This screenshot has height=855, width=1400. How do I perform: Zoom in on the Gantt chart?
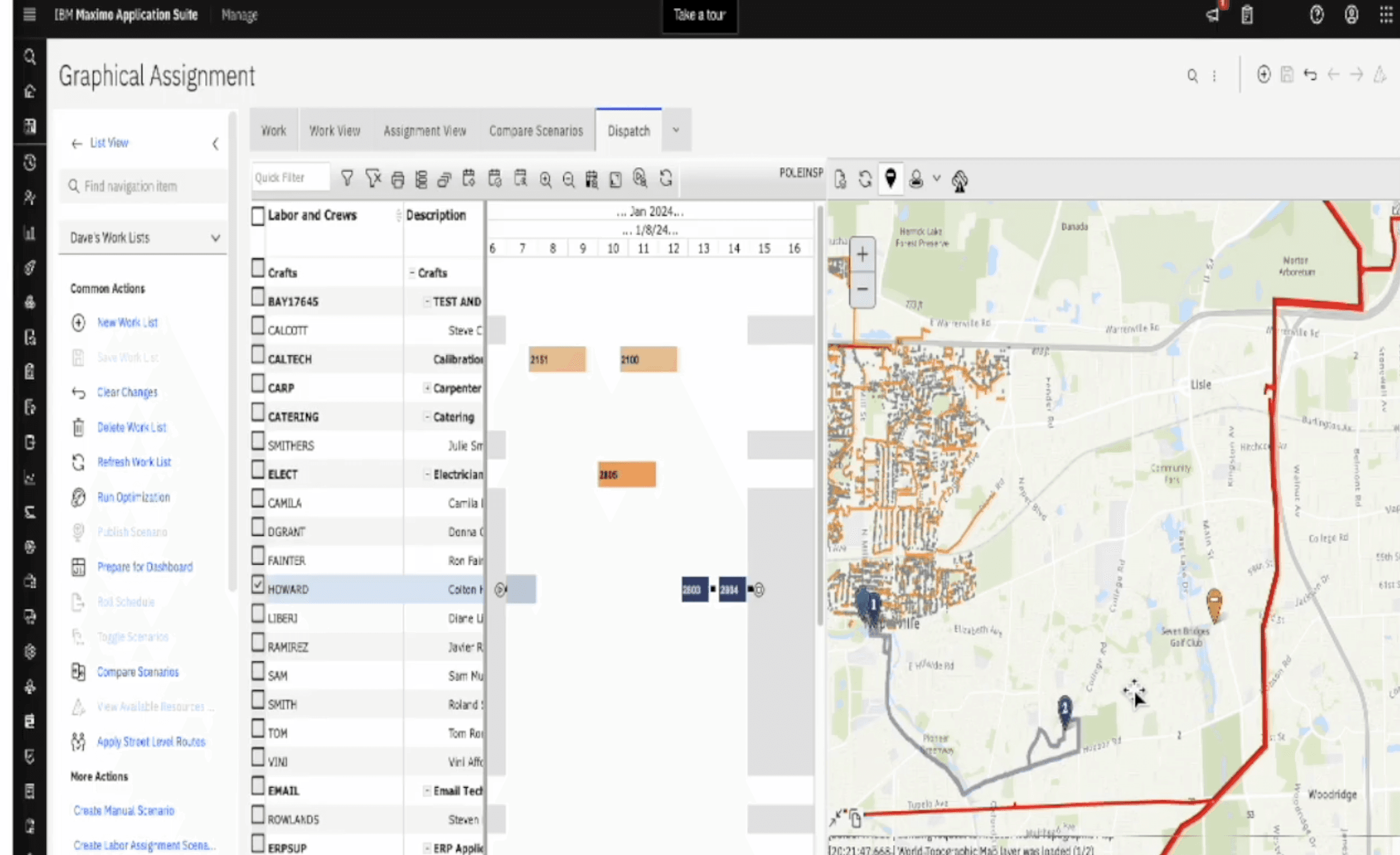pyautogui.click(x=545, y=180)
